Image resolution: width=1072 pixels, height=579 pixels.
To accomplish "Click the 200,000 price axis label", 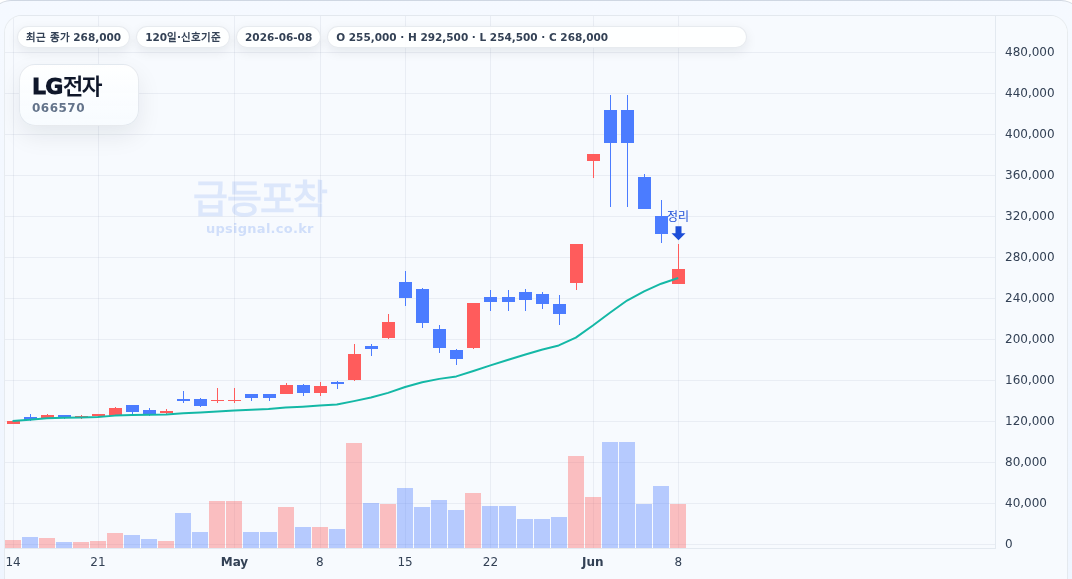I will [1029, 339].
